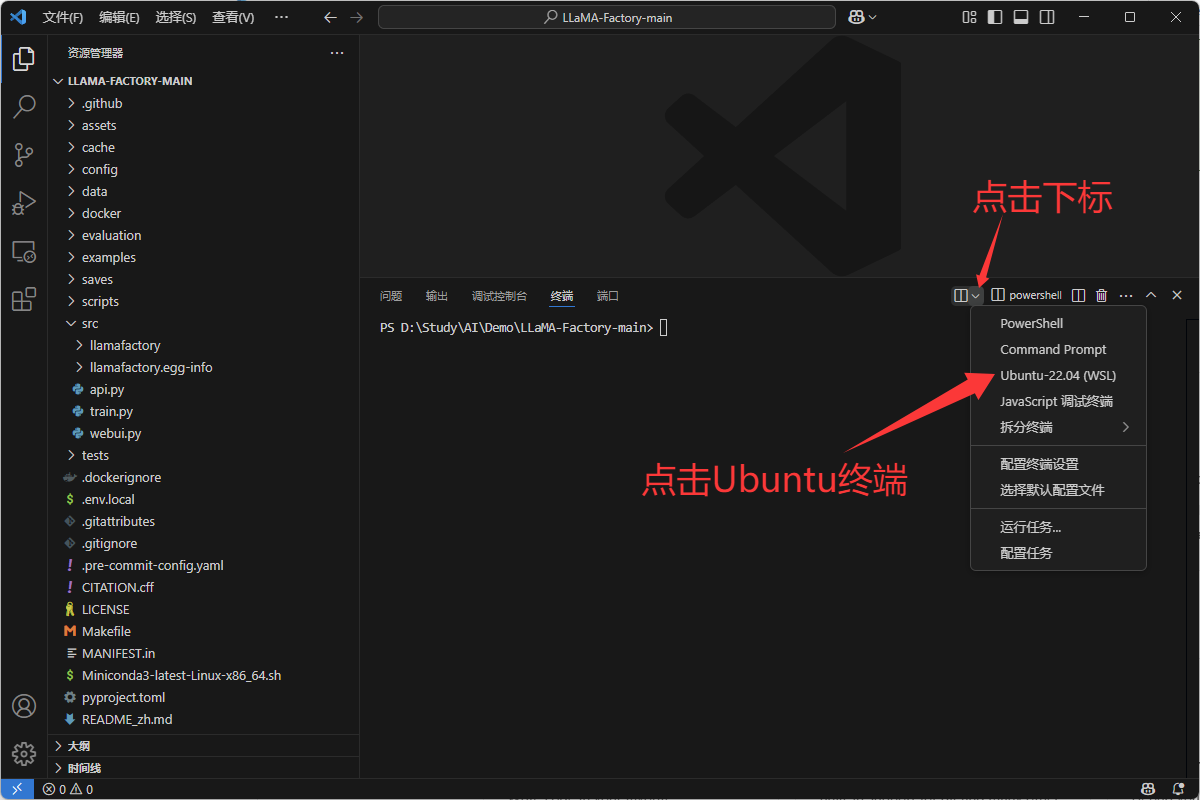The height and width of the screenshot is (800, 1200).
Task: Click 配置终端设置 in the menu
Action: [1058, 465]
